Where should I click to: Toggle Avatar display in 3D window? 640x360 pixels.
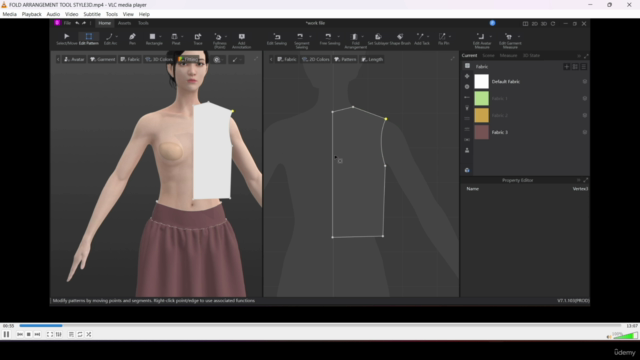pos(74,59)
